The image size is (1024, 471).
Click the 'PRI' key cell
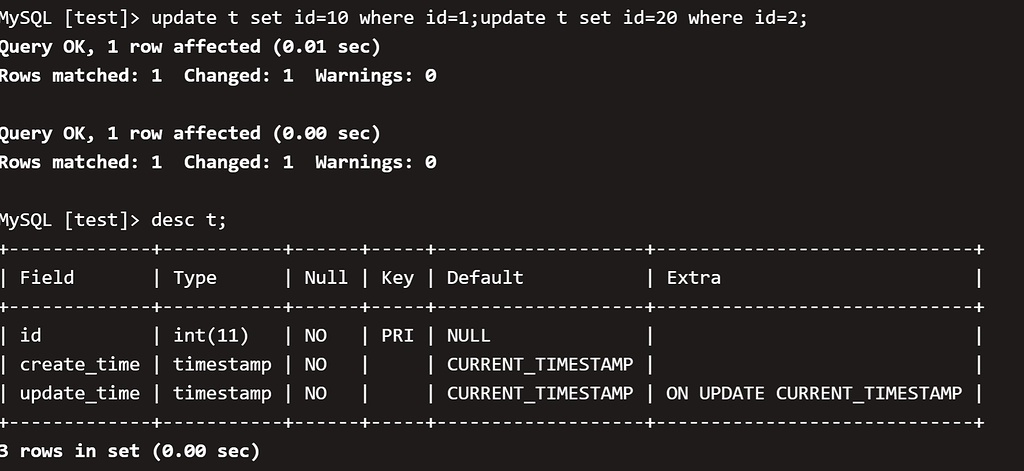tap(397, 336)
